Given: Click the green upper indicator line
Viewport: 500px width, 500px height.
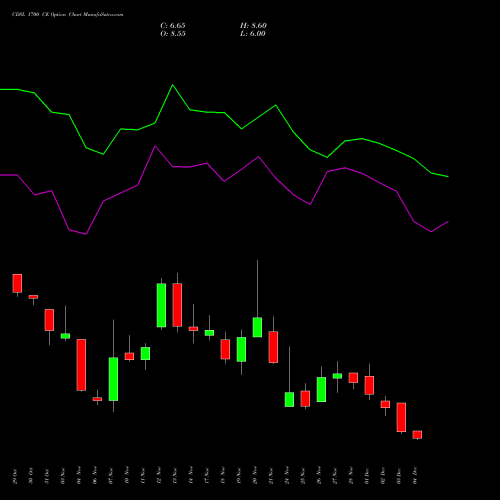Looking at the screenshot, I should pos(224,113).
